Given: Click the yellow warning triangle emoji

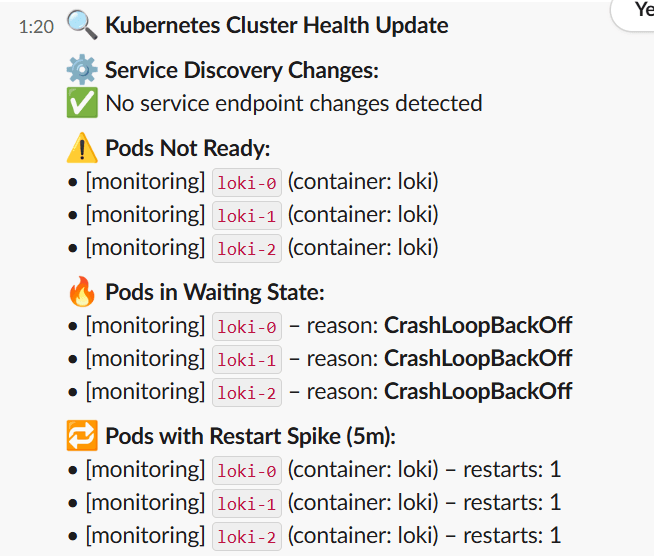Looking at the screenshot, I should coord(82,148).
